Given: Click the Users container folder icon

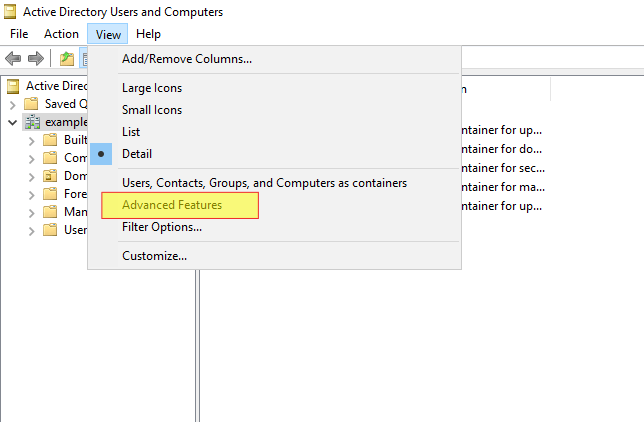Looking at the screenshot, I should (50, 230).
